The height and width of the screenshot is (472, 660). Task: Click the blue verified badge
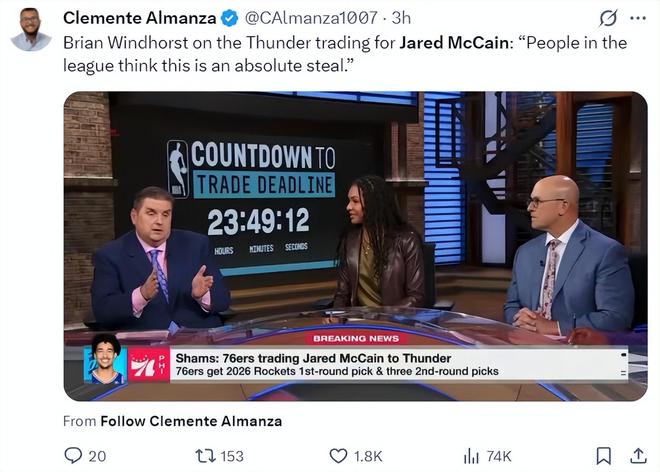[x=229, y=19]
